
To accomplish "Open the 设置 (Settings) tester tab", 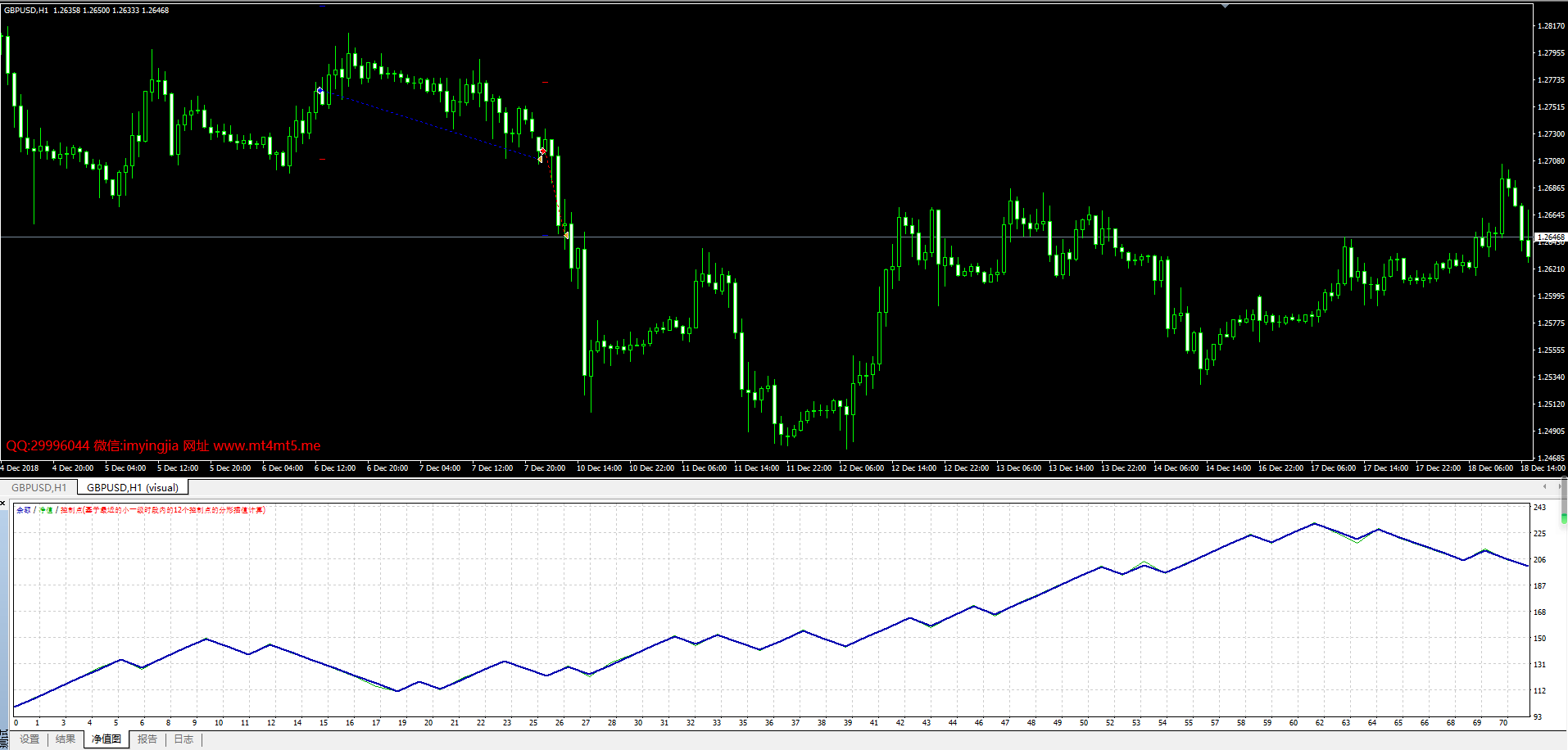I will 29,739.
